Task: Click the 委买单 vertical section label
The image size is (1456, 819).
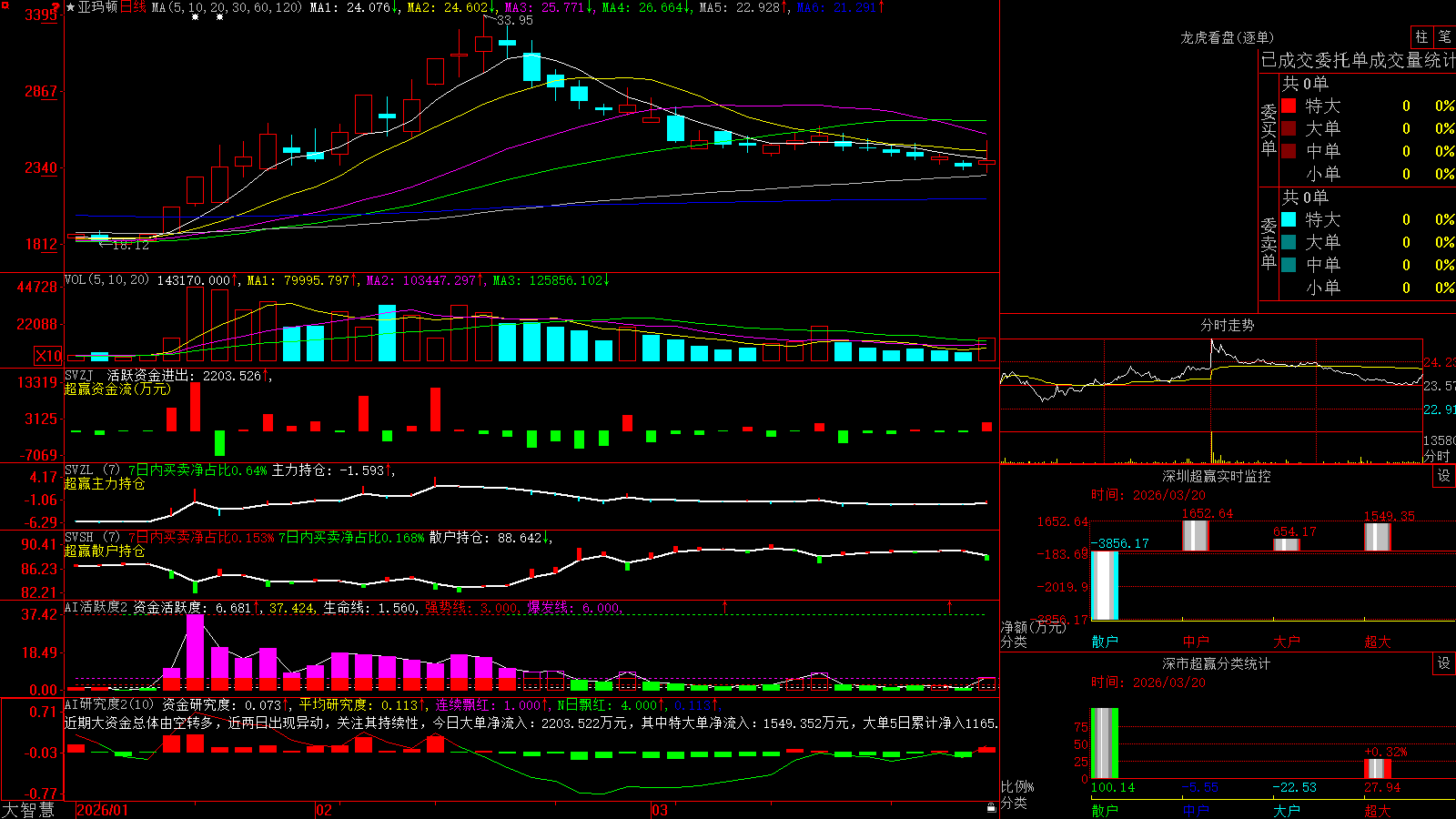Action: (x=1269, y=130)
